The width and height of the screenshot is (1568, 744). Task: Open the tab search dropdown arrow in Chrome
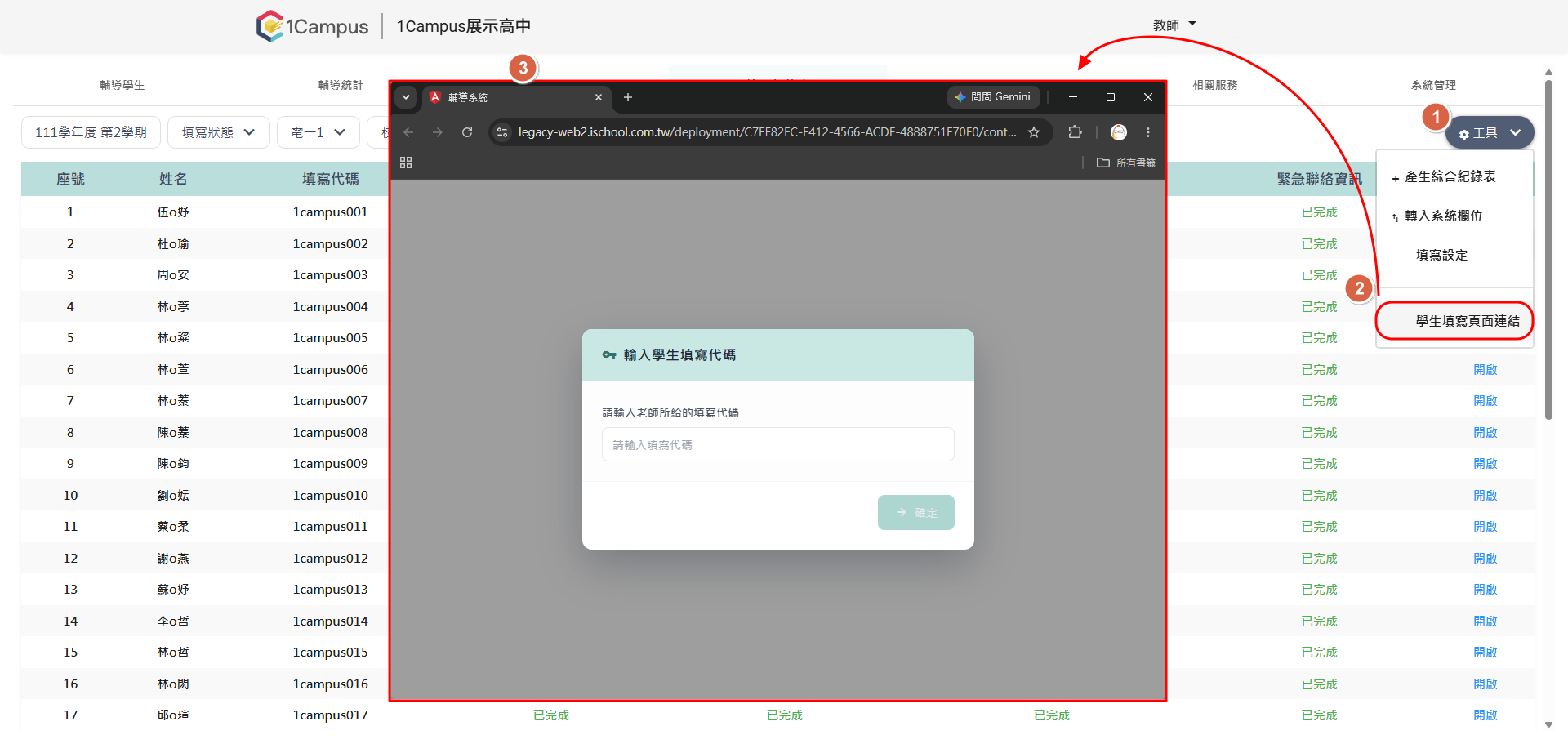pos(406,97)
